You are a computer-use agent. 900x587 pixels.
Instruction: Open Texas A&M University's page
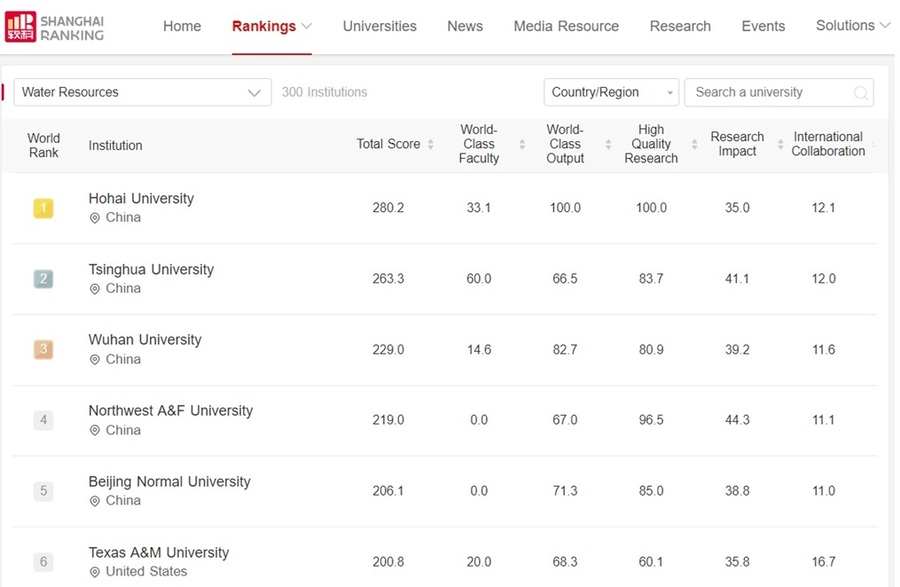coord(158,552)
